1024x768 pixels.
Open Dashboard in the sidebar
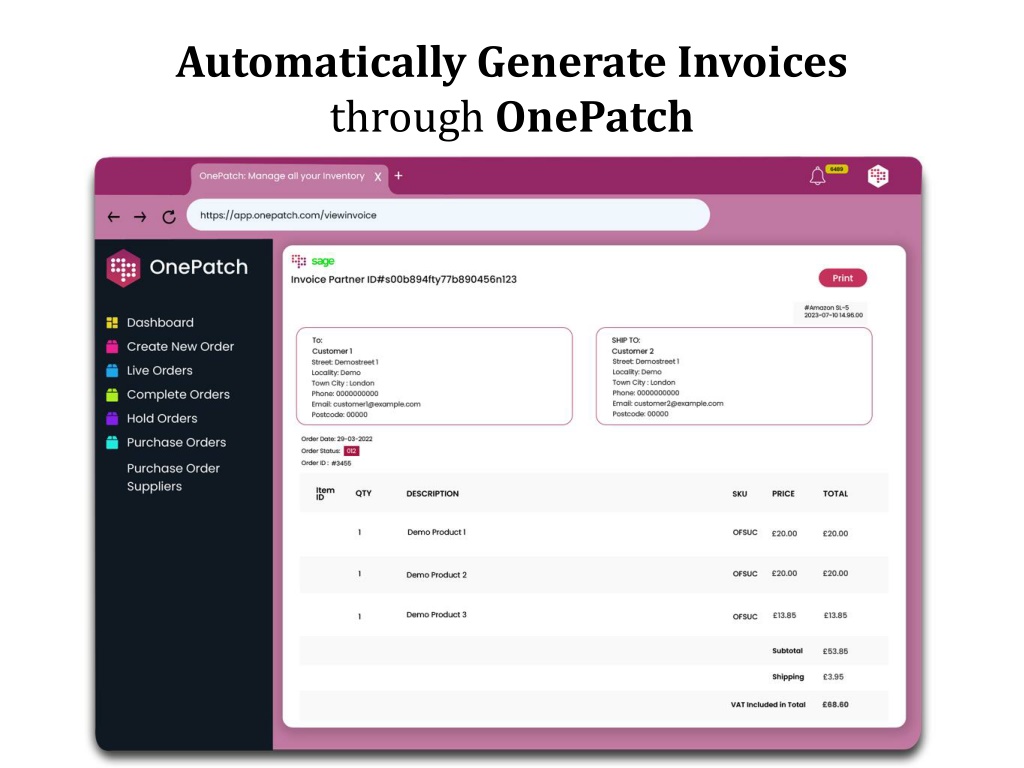(160, 323)
